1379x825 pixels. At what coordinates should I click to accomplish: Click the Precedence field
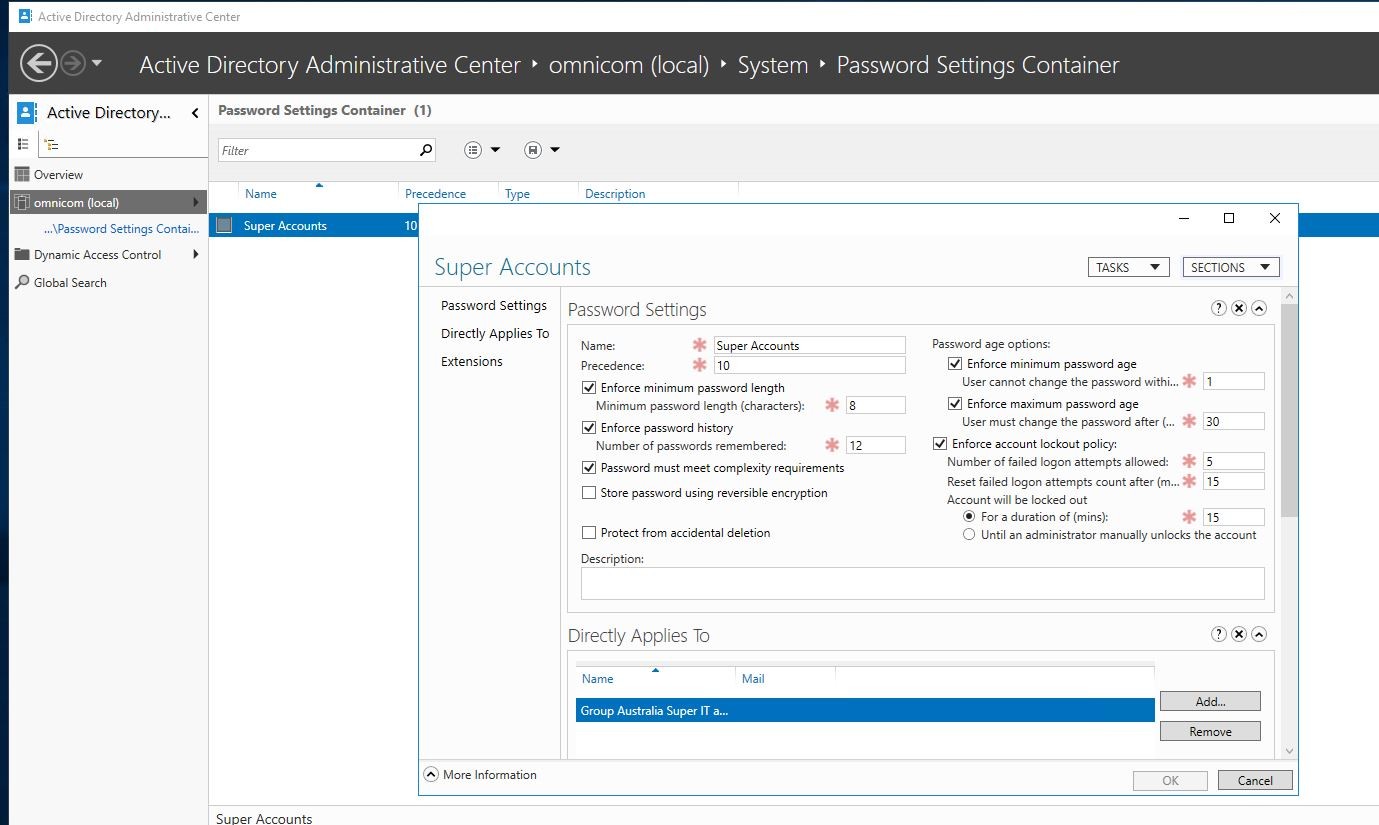click(809, 366)
